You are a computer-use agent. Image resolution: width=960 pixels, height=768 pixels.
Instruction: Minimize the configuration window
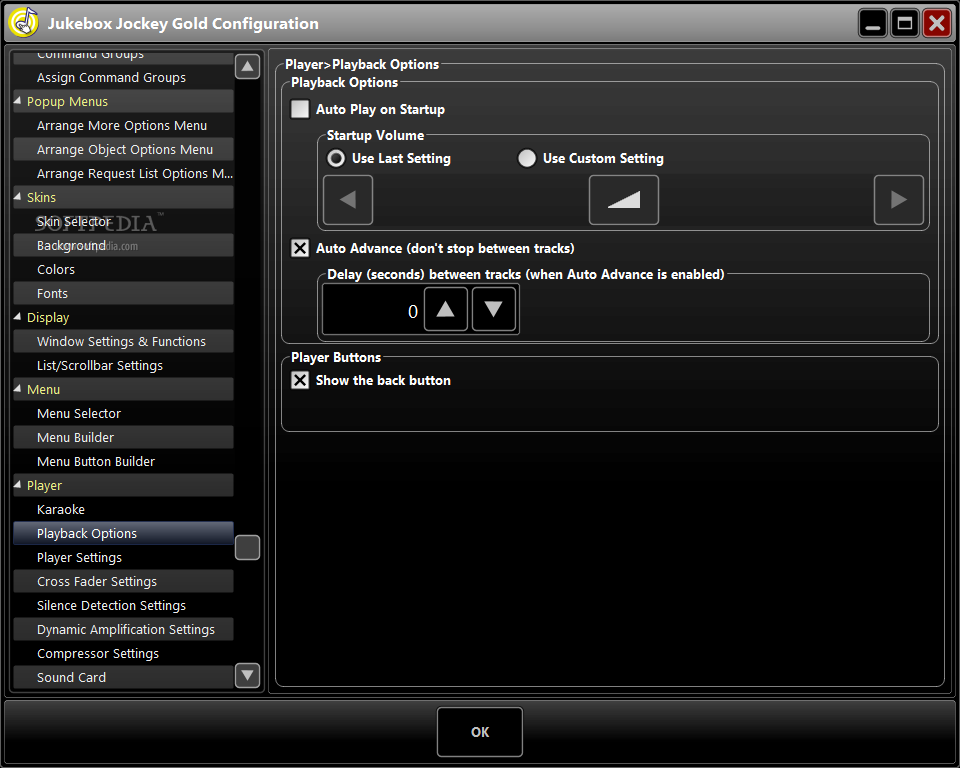point(873,23)
